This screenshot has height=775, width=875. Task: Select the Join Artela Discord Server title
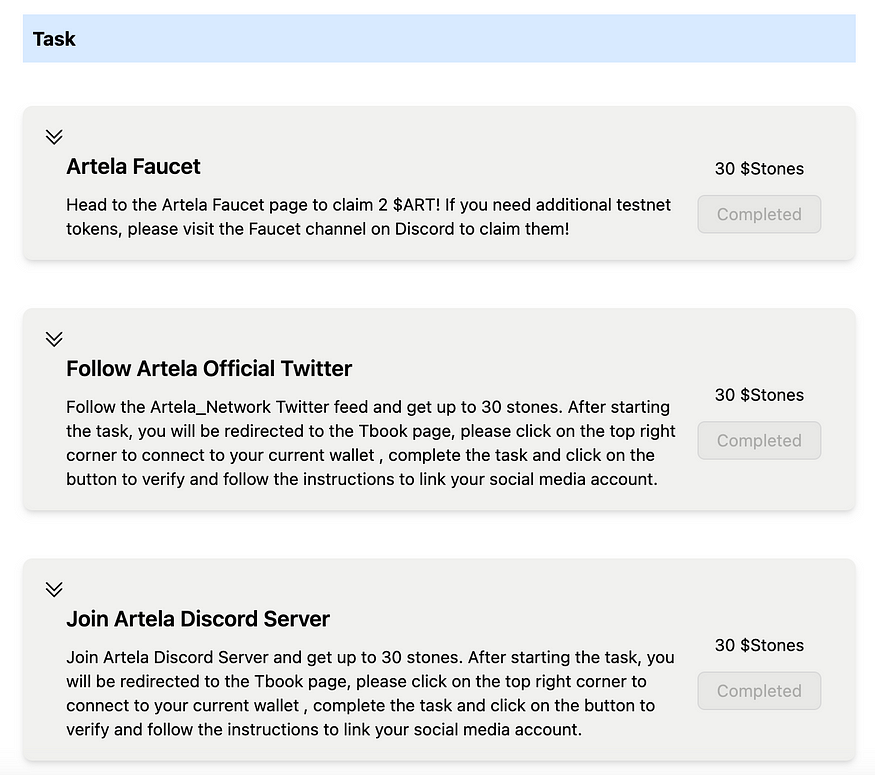tap(198, 619)
